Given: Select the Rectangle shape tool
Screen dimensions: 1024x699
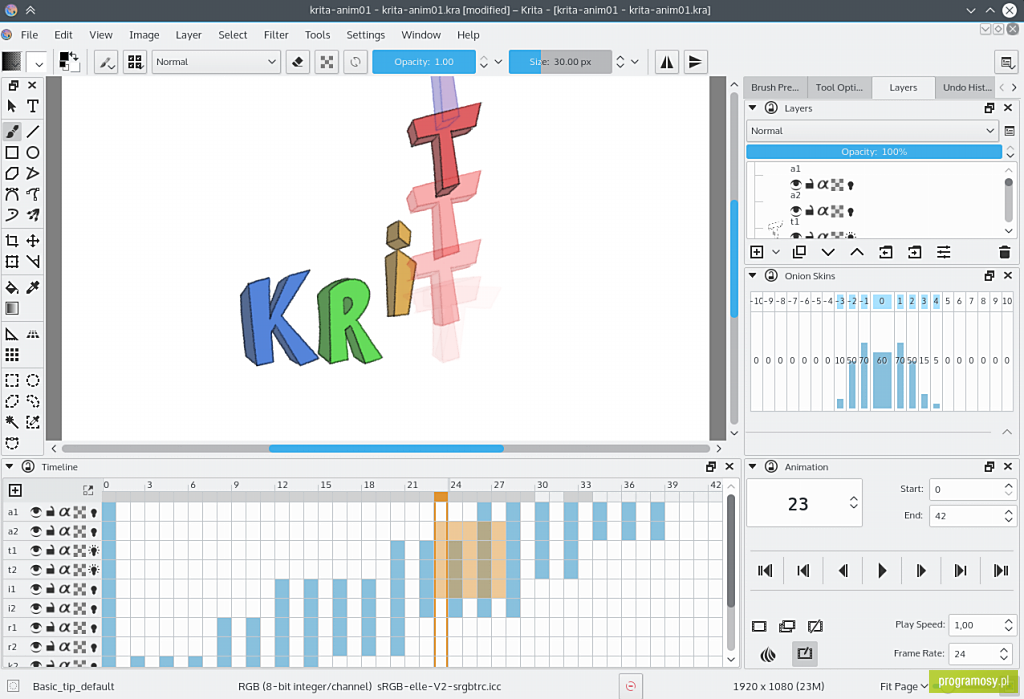Looking at the screenshot, I should [x=12, y=152].
